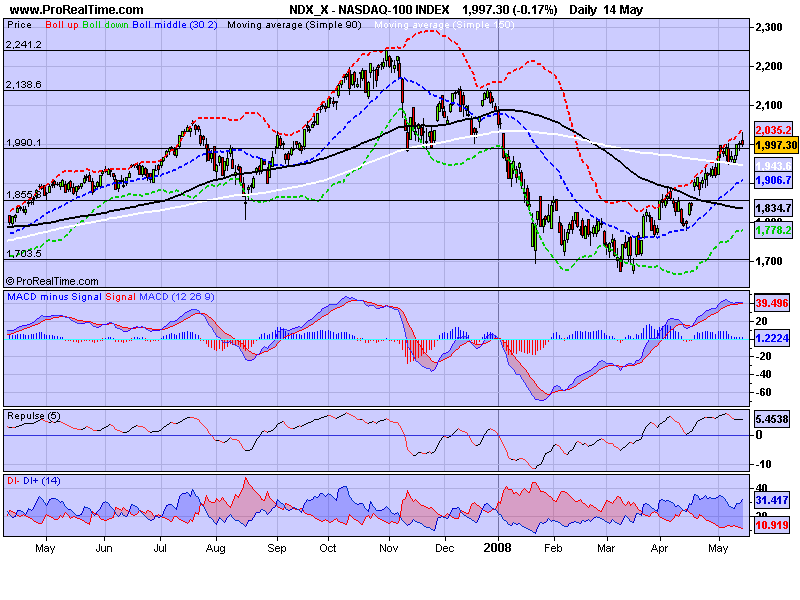Screen dimensions: 800x600
Task: Click the 1,700 price axis tick
Action: (x=769, y=261)
